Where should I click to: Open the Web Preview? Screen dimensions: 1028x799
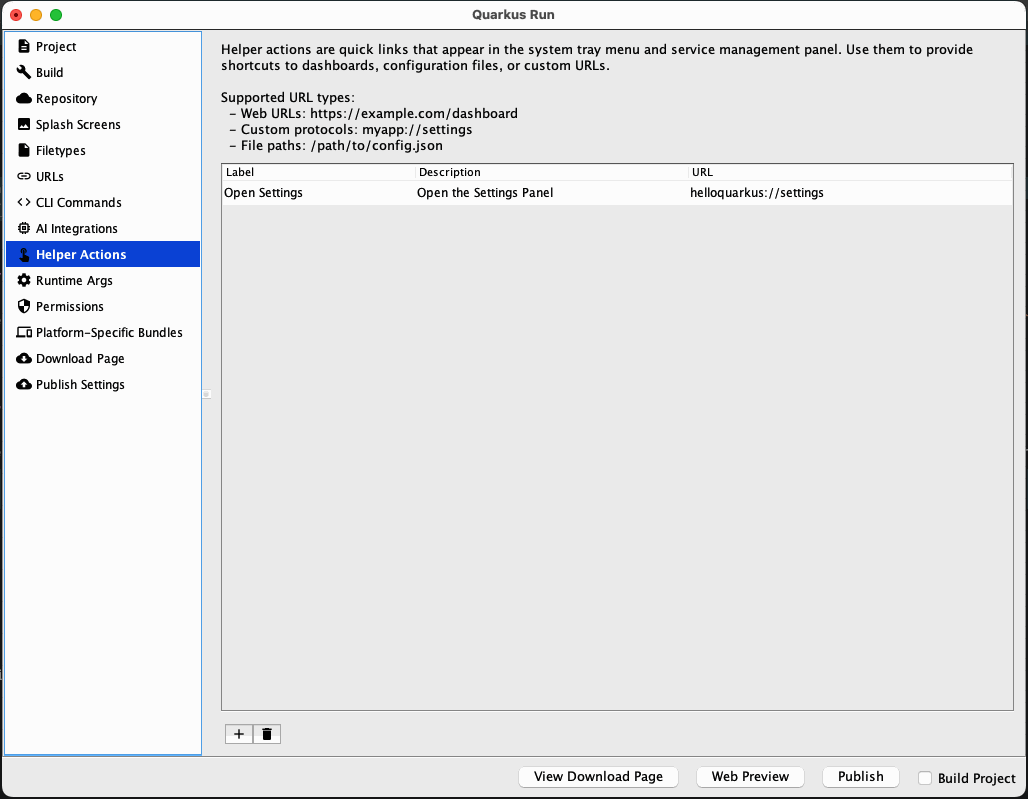click(x=750, y=776)
